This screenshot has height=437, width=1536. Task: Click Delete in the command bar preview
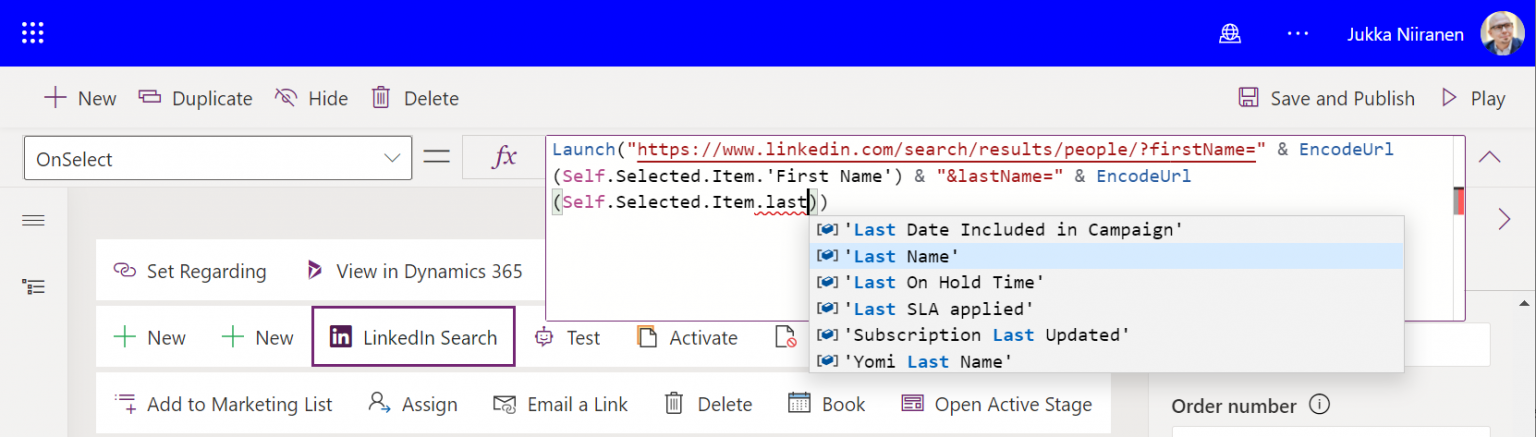click(708, 404)
